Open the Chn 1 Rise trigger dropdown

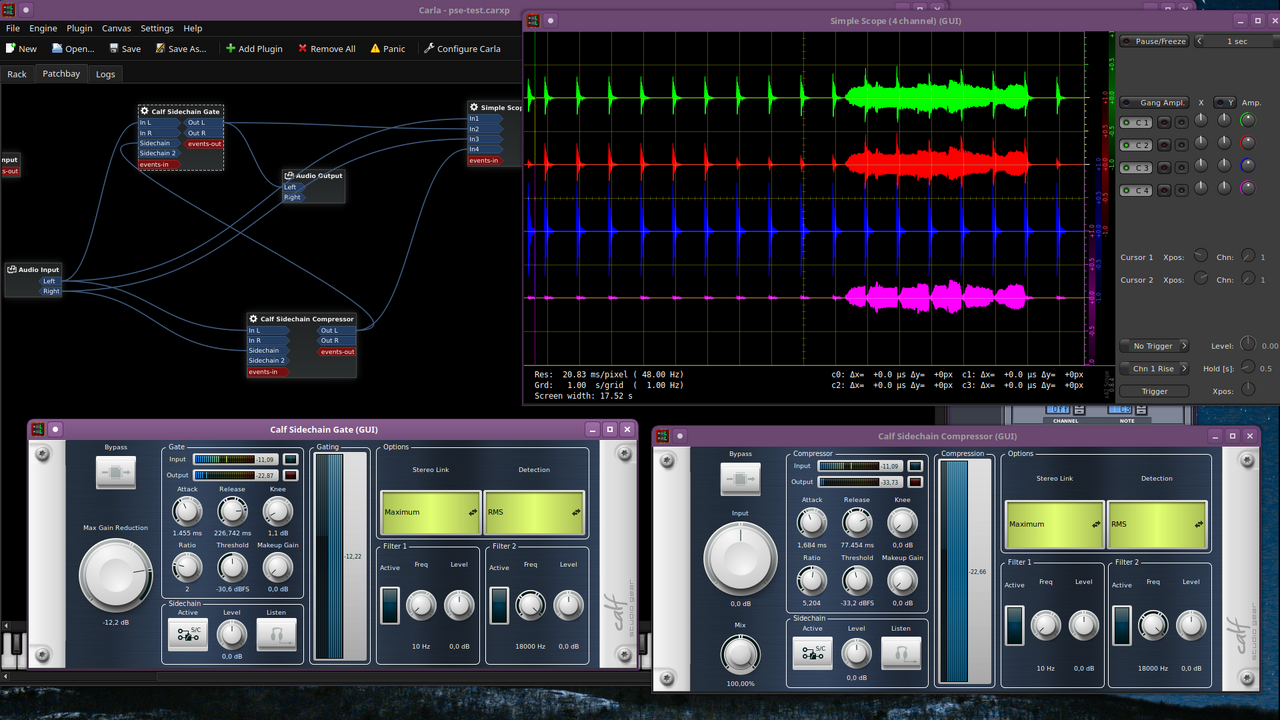pyautogui.click(x=1153, y=369)
